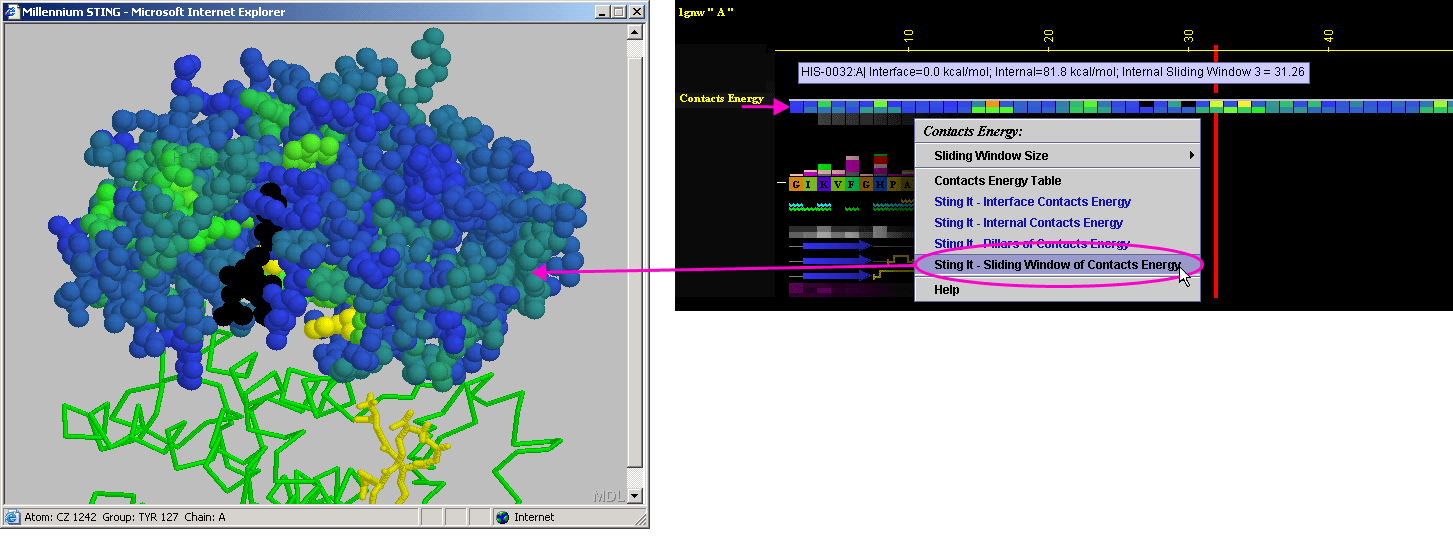Screen dimensions: 1453x539
Task: Click ruler position label 40
Action: point(1329,35)
